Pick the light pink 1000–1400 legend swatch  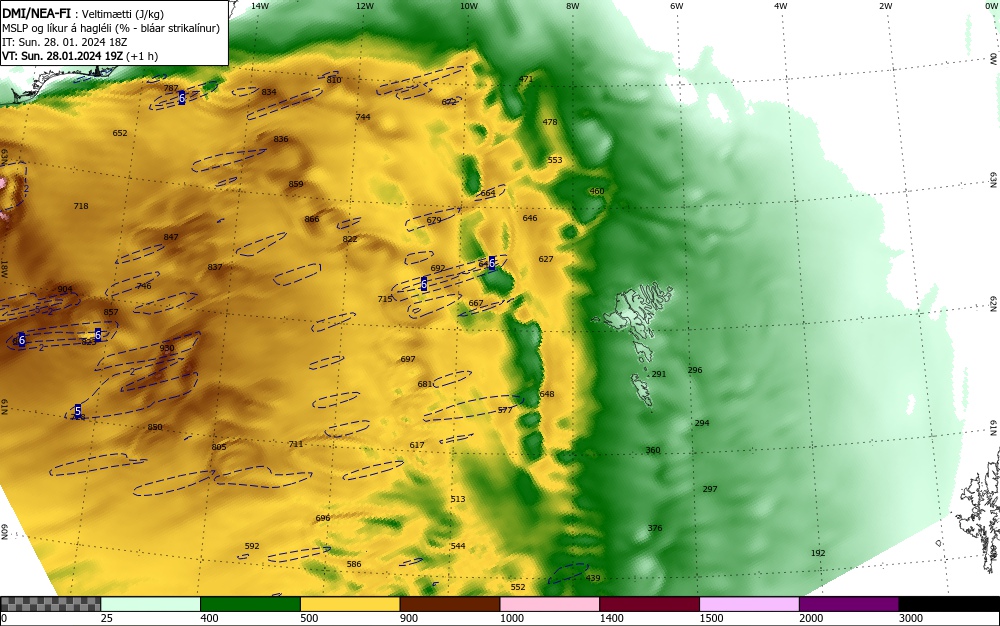(x=550, y=604)
